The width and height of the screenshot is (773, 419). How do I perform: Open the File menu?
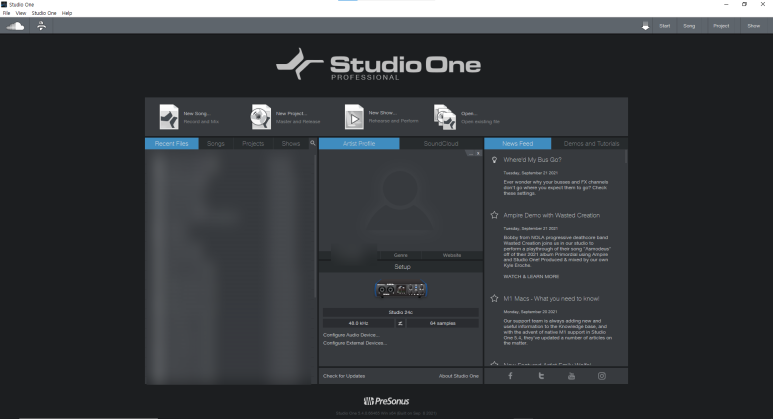pyautogui.click(x=6, y=13)
